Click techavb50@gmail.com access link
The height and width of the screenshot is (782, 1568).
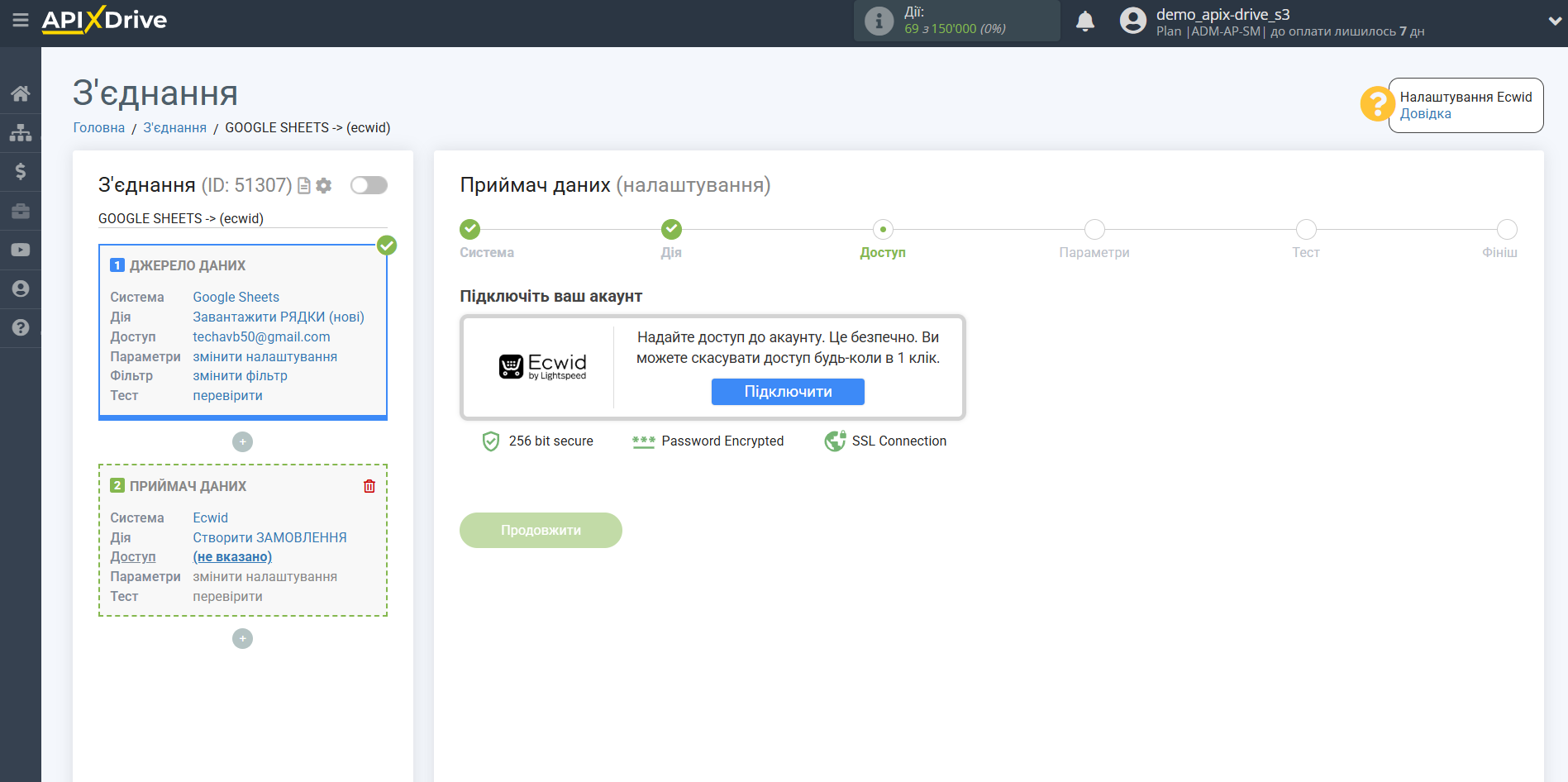coord(261,336)
